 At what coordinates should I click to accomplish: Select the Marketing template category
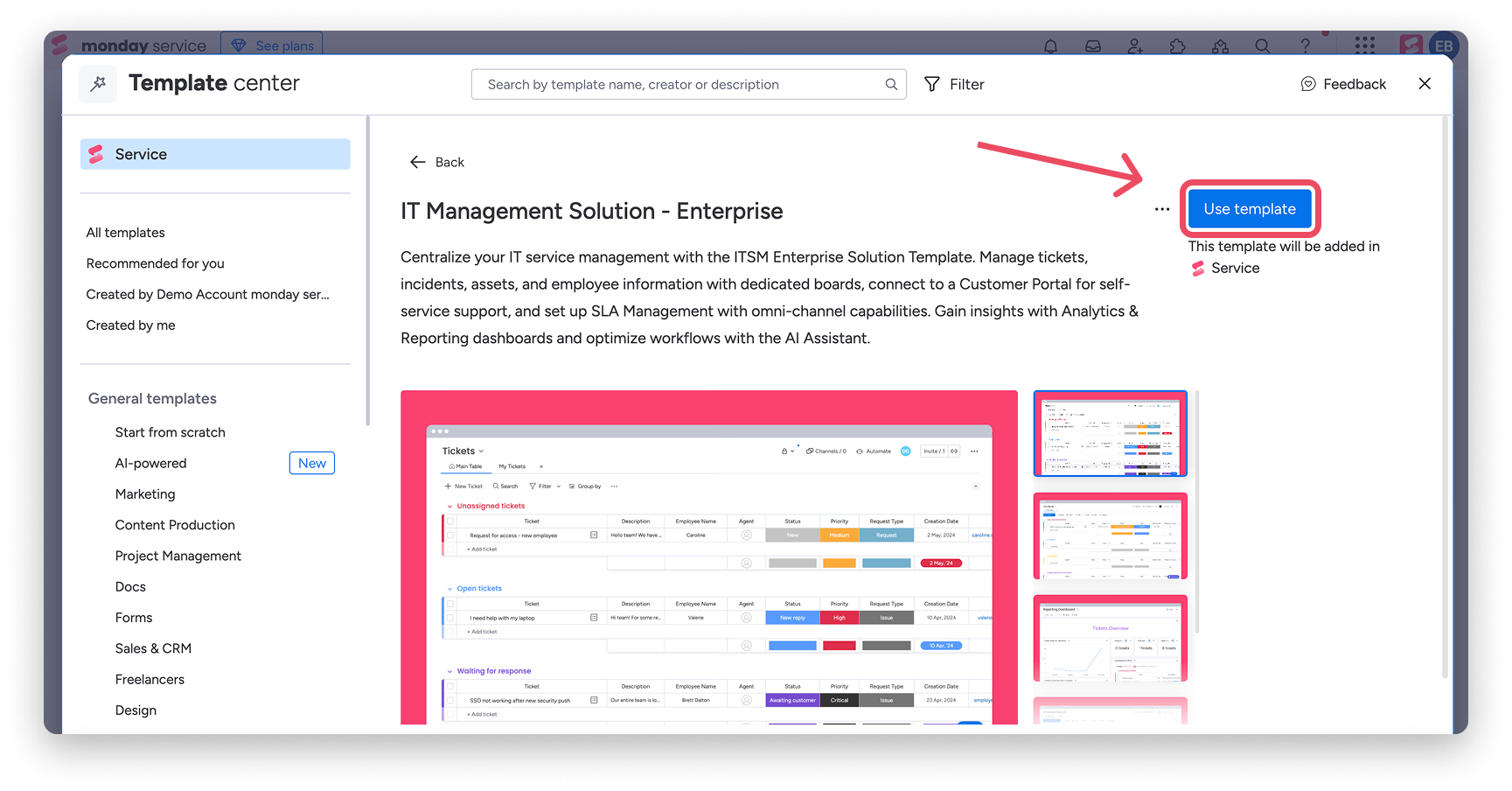pyautogui.click(x=144, y=494)
